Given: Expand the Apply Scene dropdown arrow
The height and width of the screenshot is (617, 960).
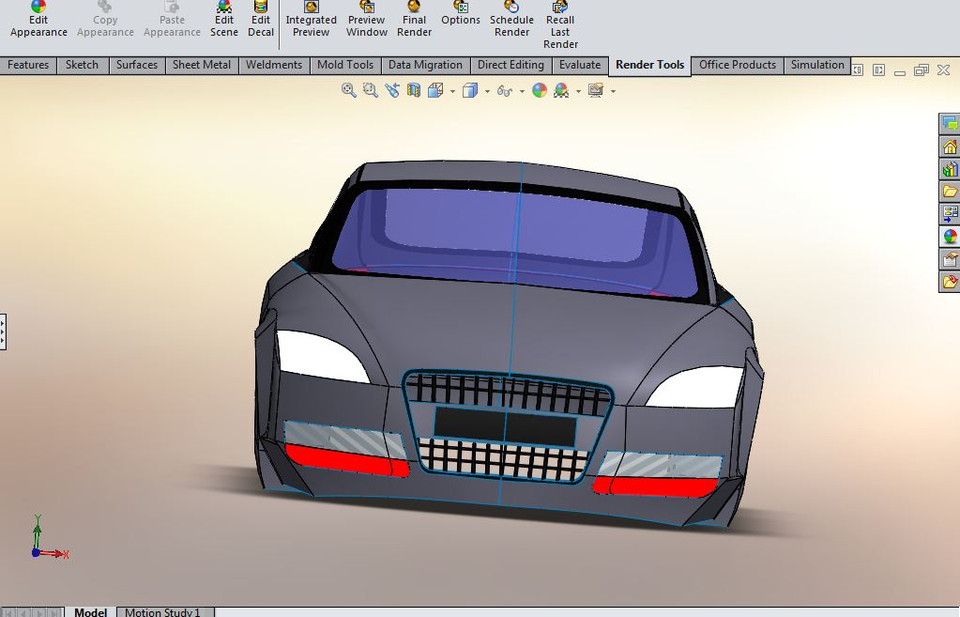Looking at the screenshot, I should (x=579, y=92).
